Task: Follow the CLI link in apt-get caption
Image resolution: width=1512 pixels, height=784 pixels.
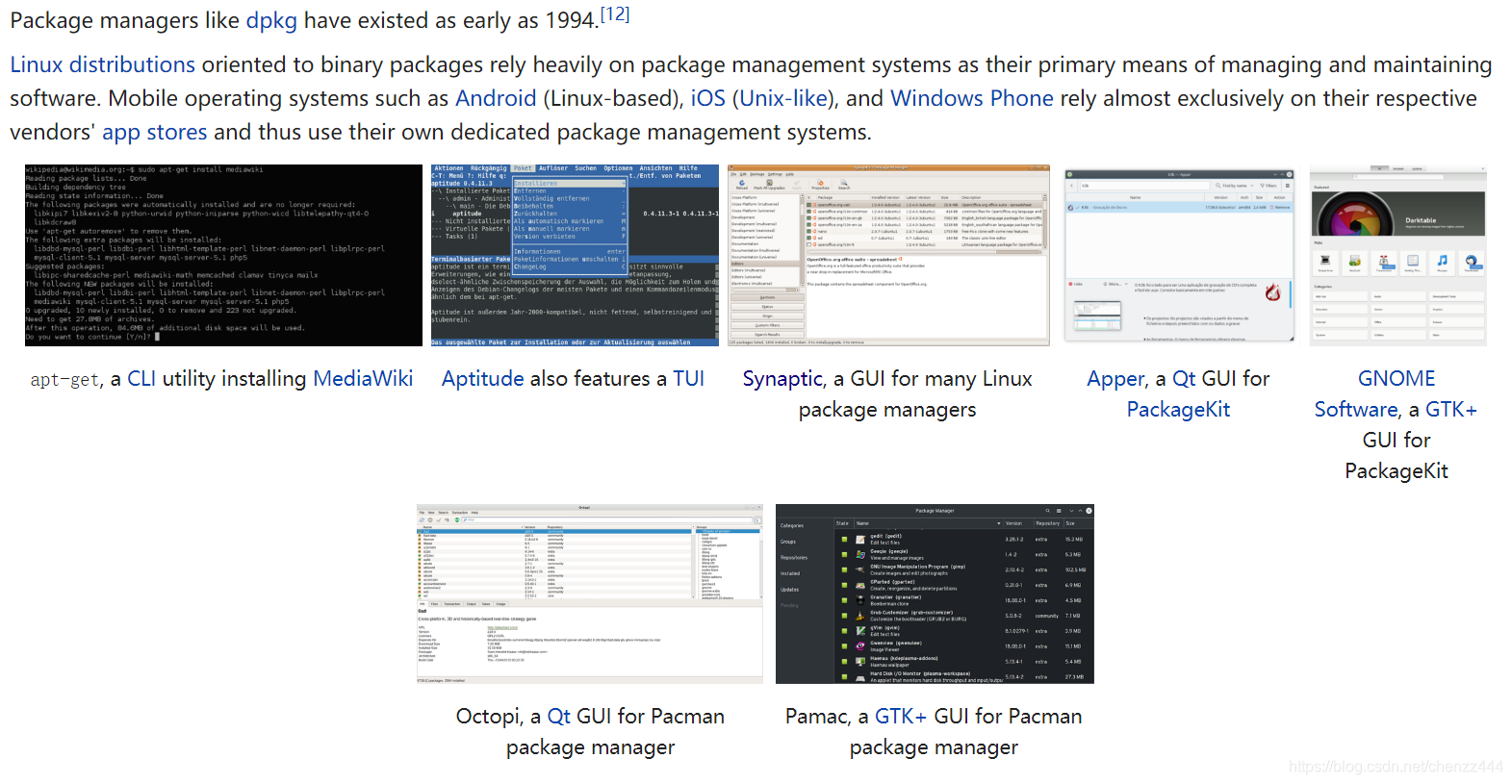Action: pyautogui.click(x=141, y=379)
